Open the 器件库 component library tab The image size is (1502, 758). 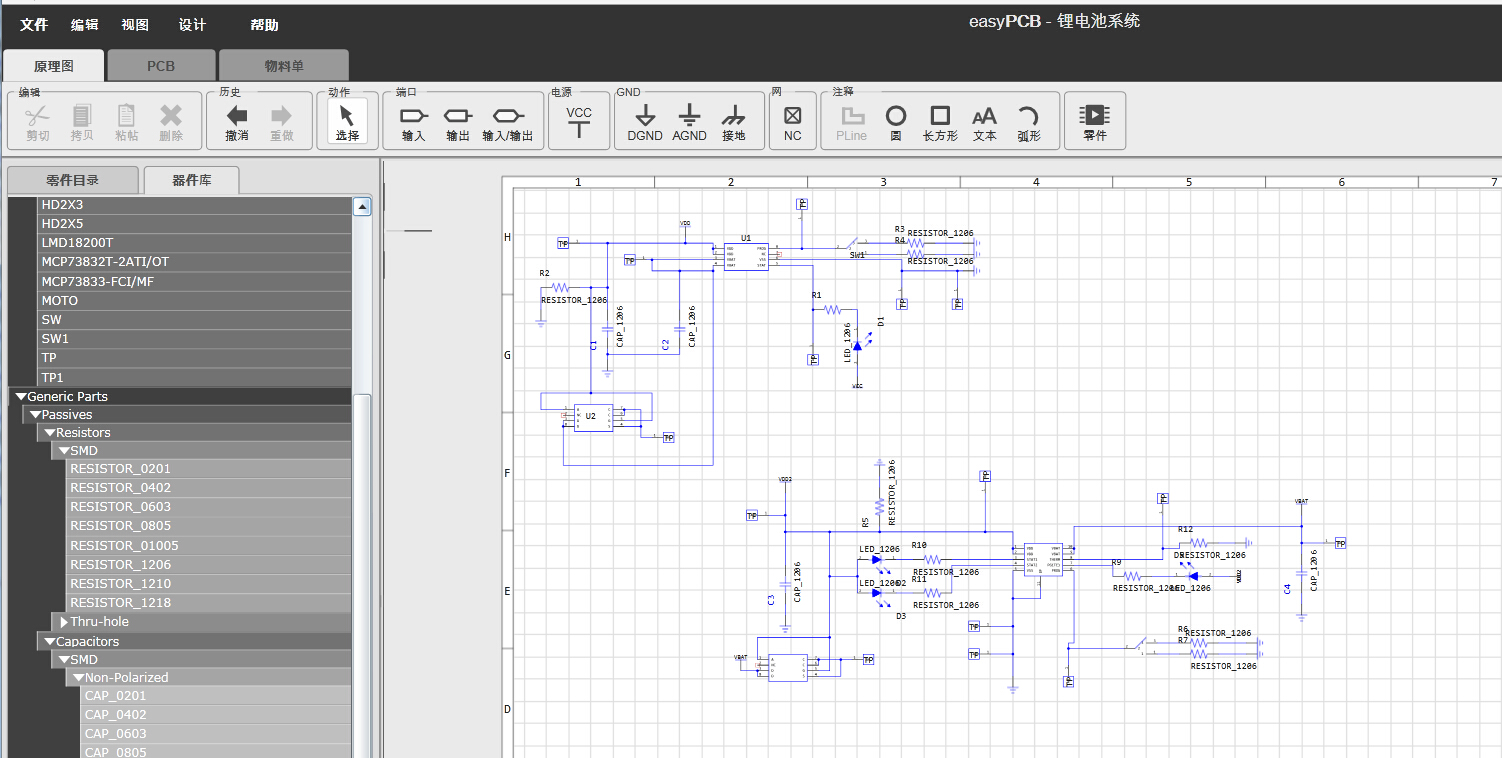pos(191,181)
